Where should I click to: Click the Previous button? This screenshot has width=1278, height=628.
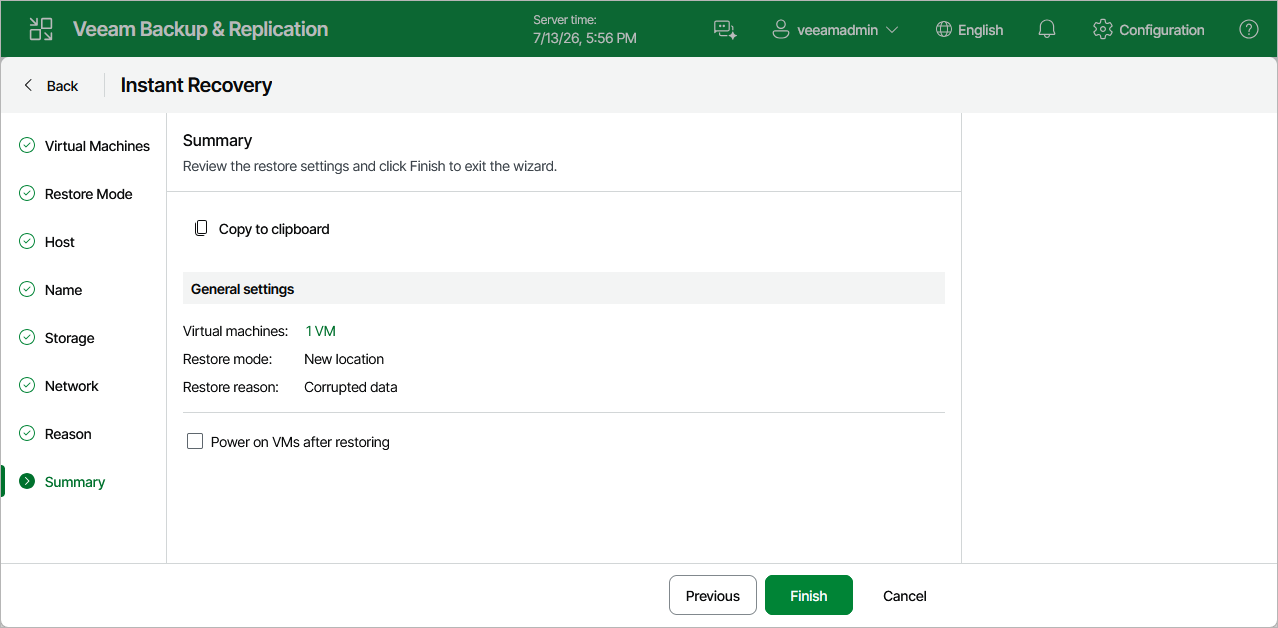pos(713,595)
